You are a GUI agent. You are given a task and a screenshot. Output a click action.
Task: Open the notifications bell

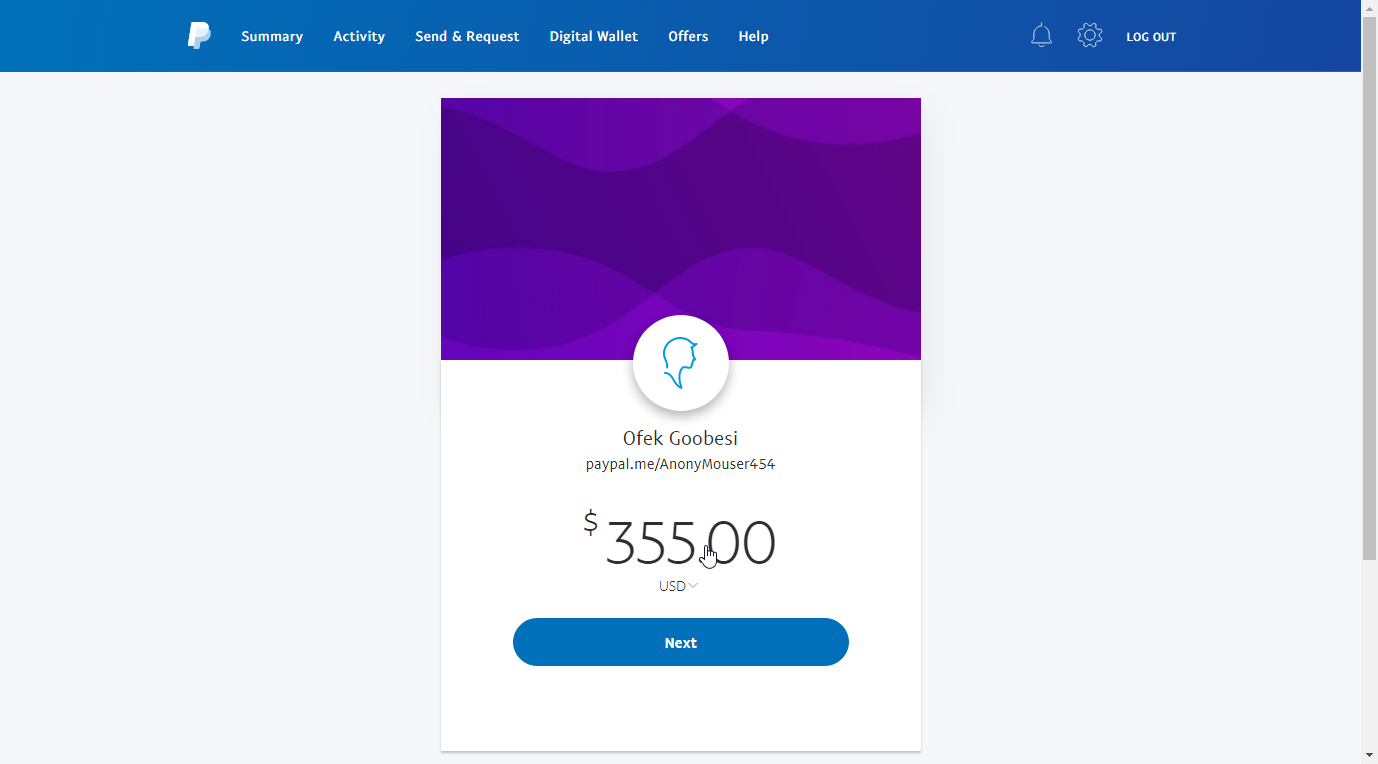click(1041, 36)
